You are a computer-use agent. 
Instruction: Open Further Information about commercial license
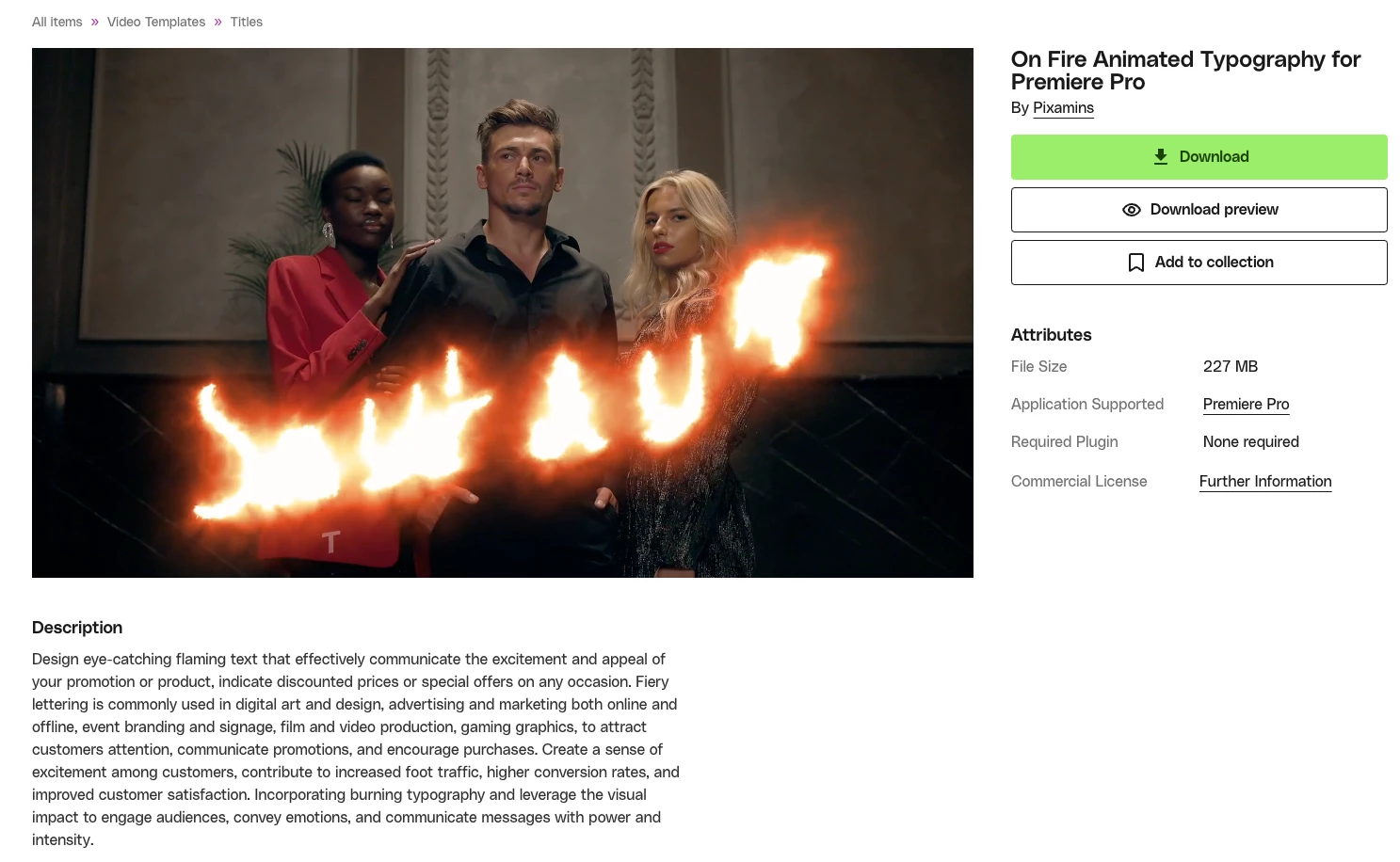click(x=1265, y=482)
